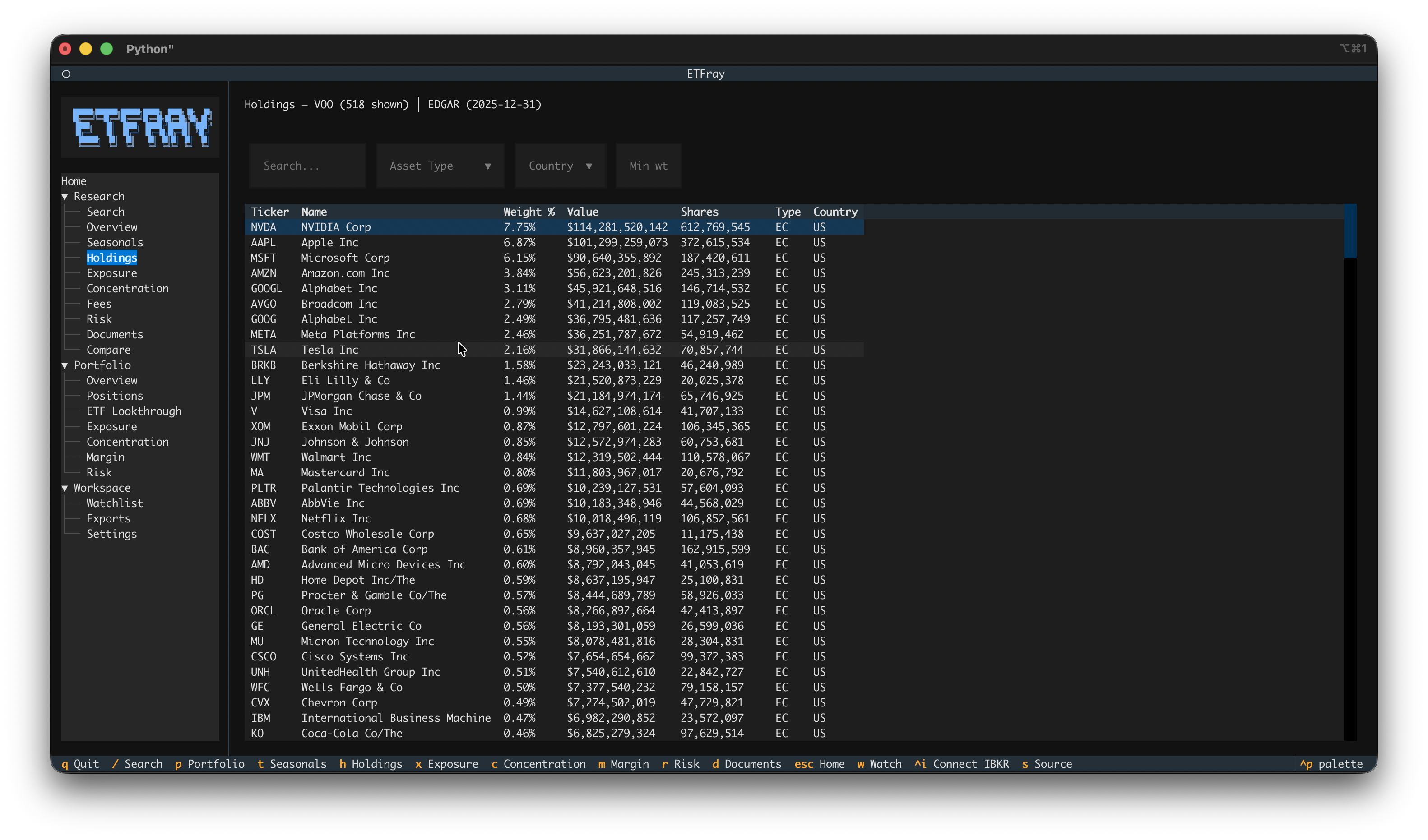Select the NVDA NVIDIA Corp row
The width and height of the screenshot is (1428, 840).
click(554, 227)
